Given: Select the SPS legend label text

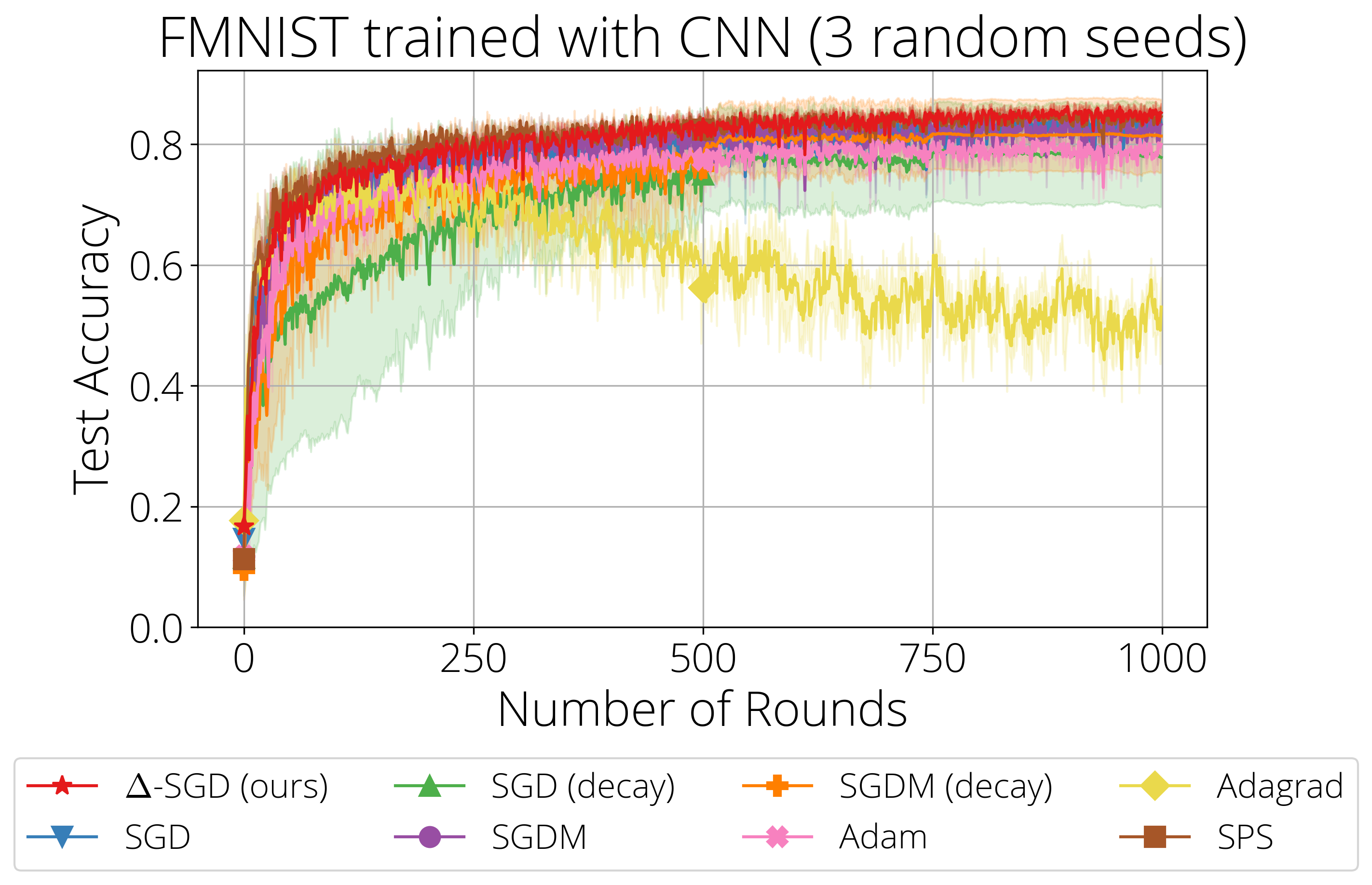Looking at the screenshot, I should tap(1245, 837).
